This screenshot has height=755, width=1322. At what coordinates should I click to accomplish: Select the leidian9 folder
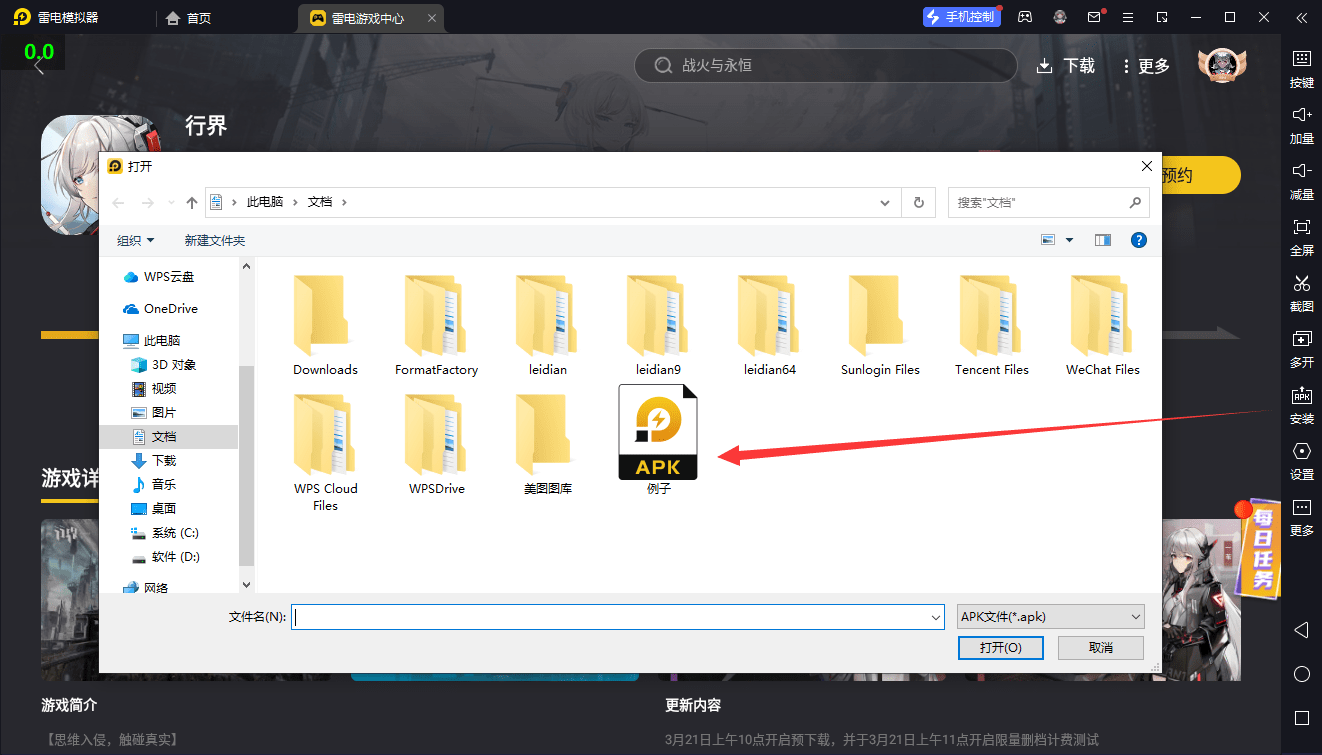(658, 325)
